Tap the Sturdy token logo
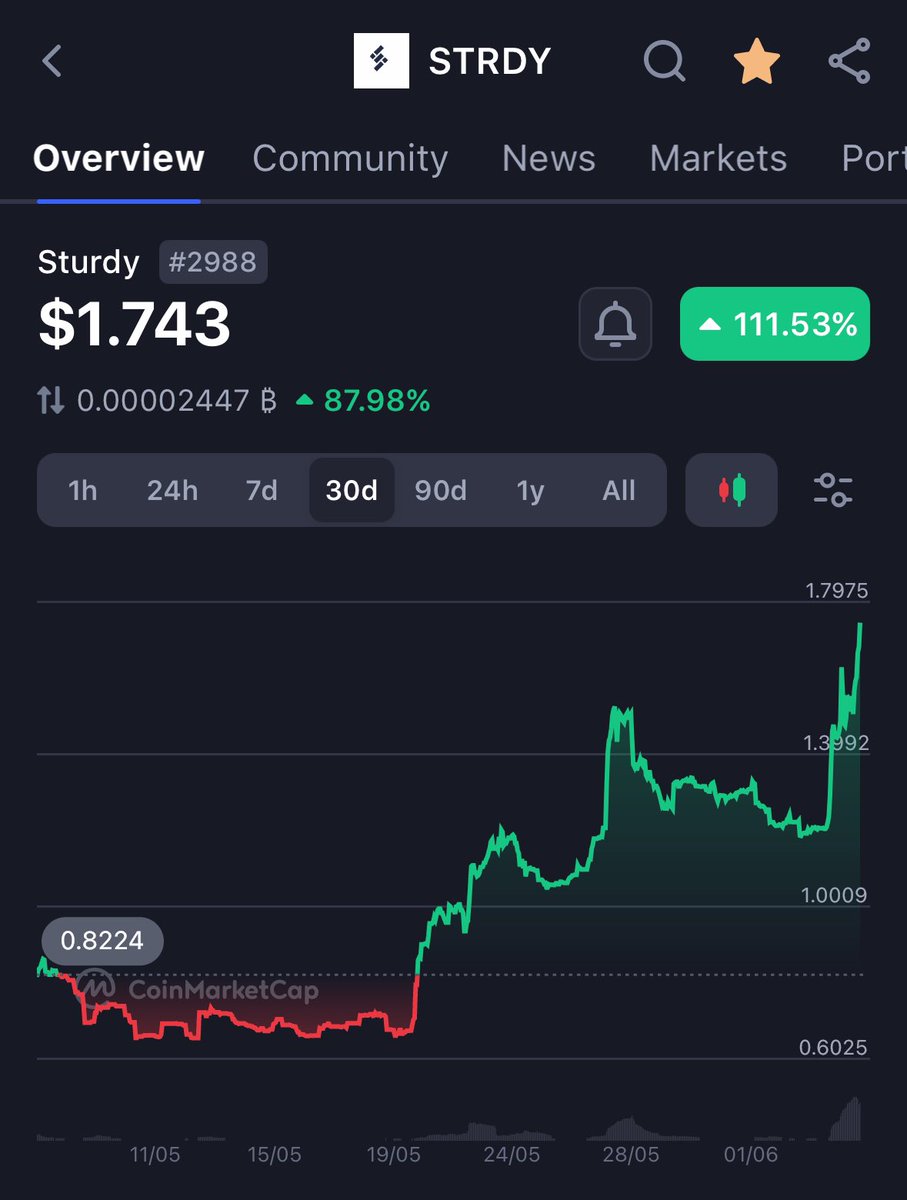The image size is (907, 1200). coord(381,61)
